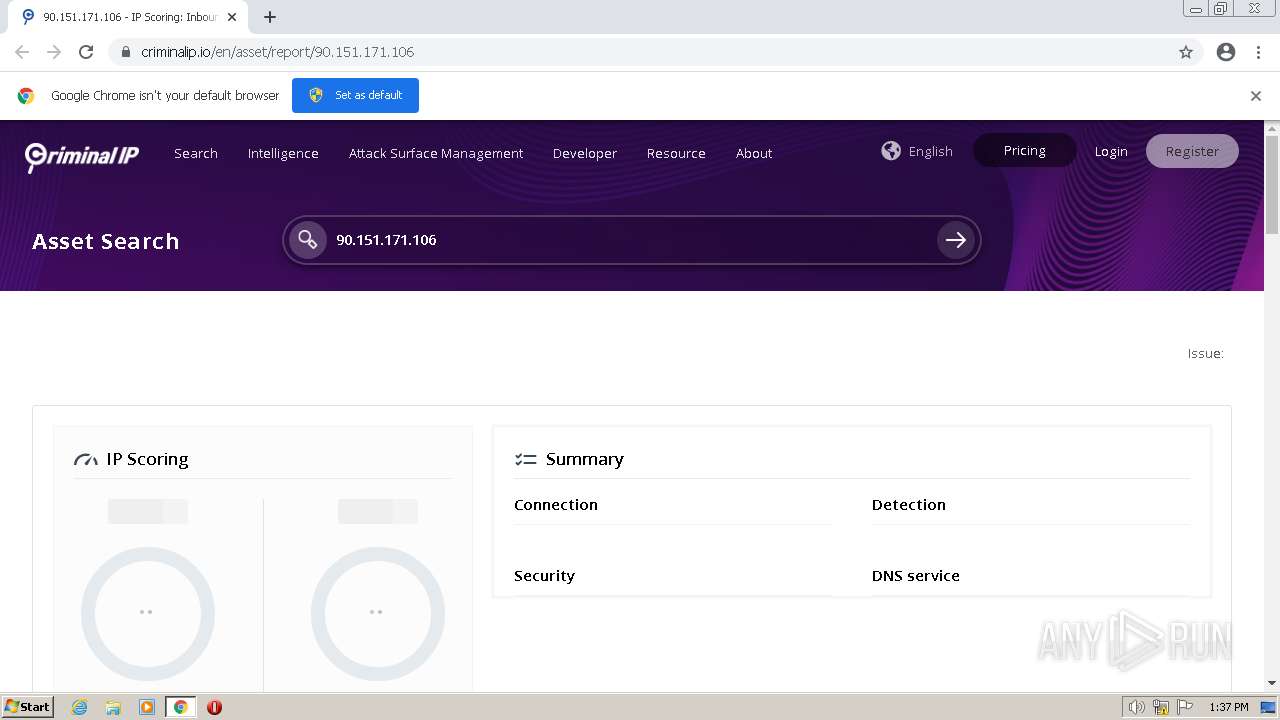1280x720 pixels.
Task: Click the page vertical scrollbar
Action: click(1272, 185)
